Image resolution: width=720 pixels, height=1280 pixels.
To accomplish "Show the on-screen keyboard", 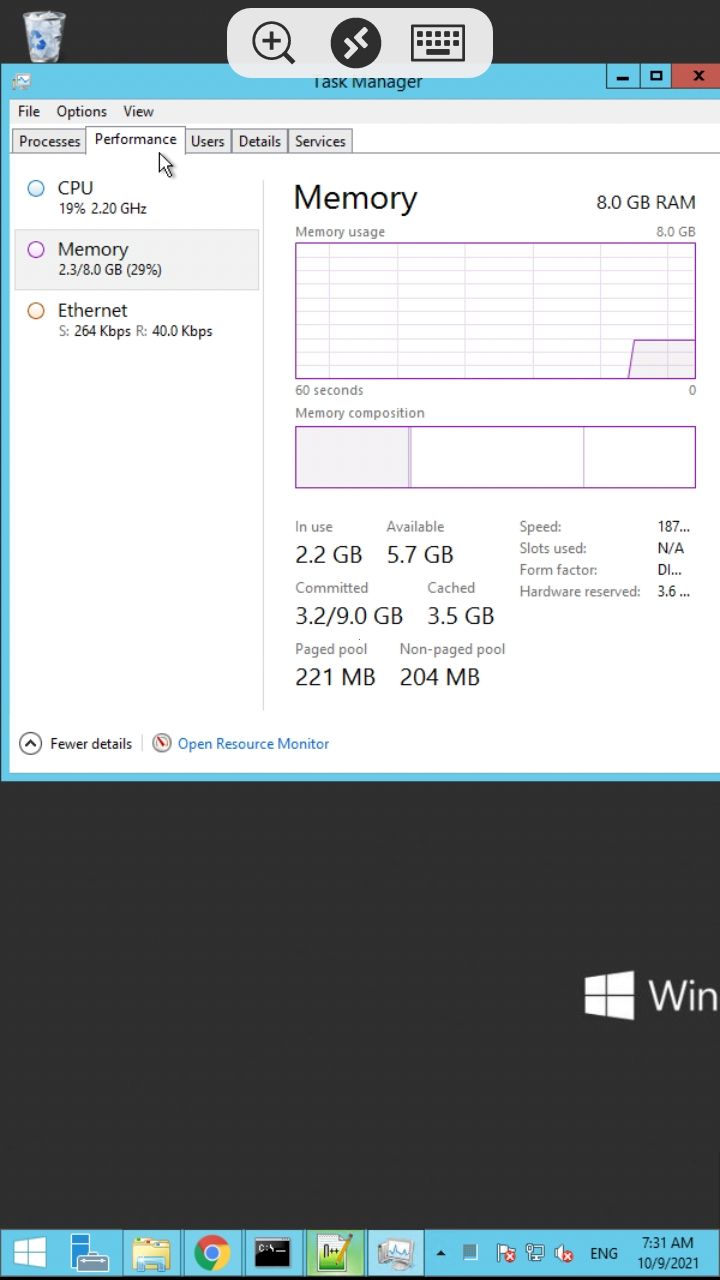I will tap(437, 43).
